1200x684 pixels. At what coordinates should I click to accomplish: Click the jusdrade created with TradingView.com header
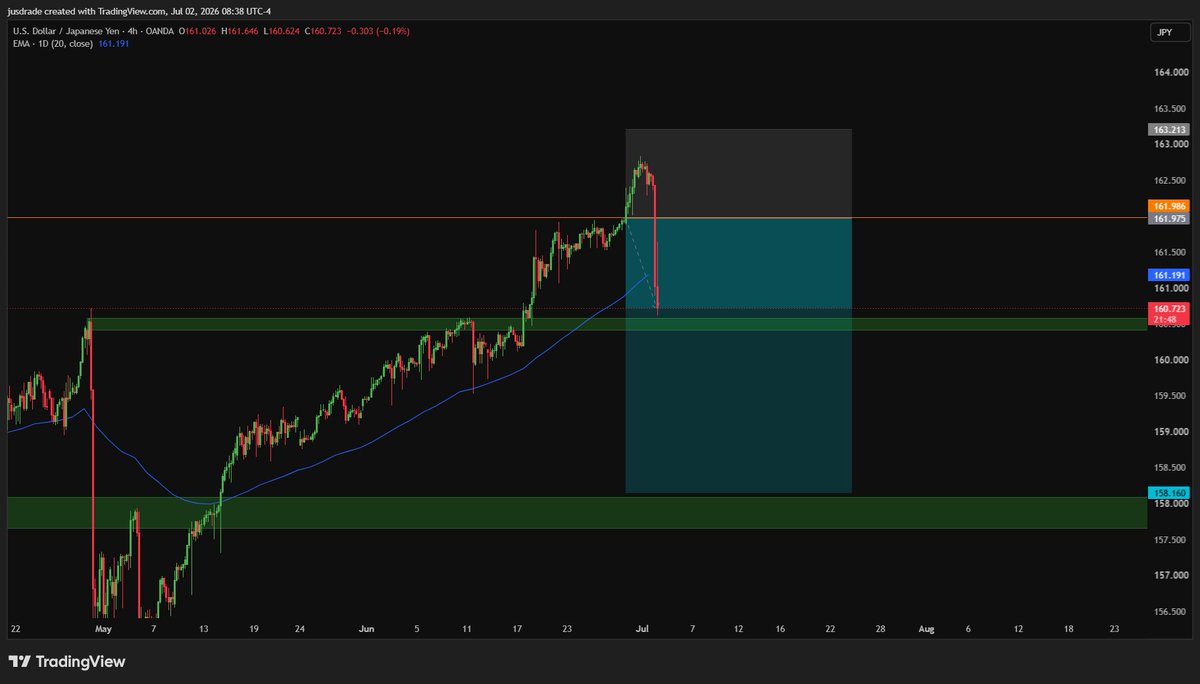coord(138,11)
